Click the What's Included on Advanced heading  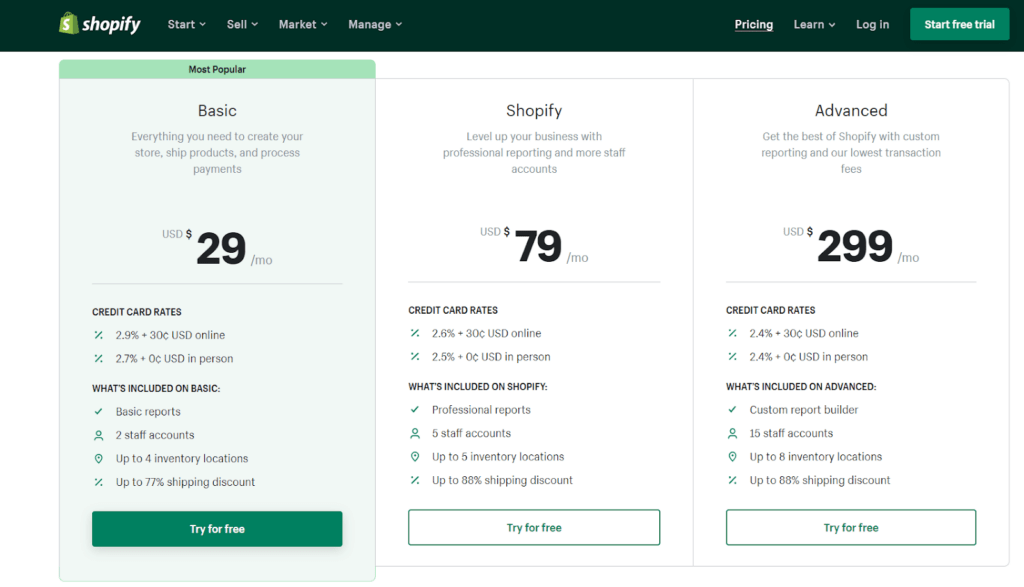coord(801,387)
